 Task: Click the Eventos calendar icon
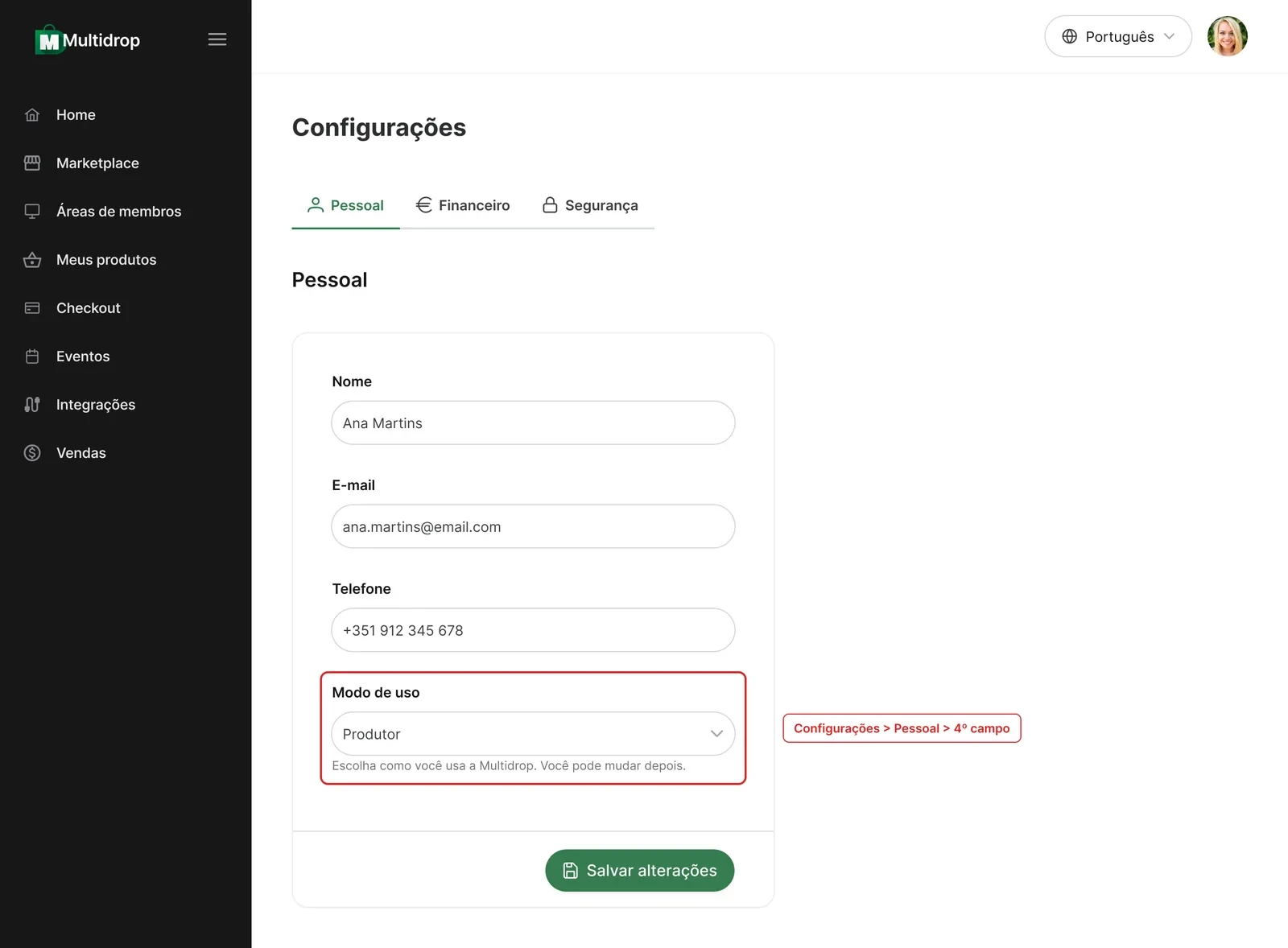coord(32,357)
